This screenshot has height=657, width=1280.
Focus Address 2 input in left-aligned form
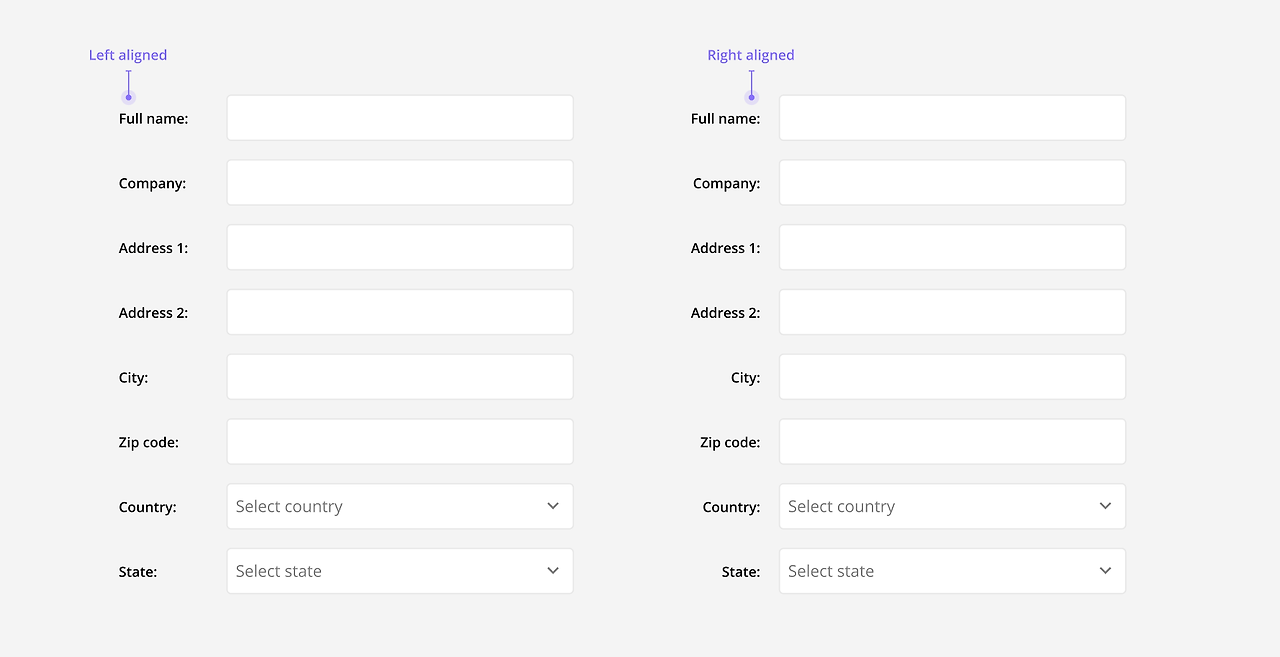coord(400,312)
